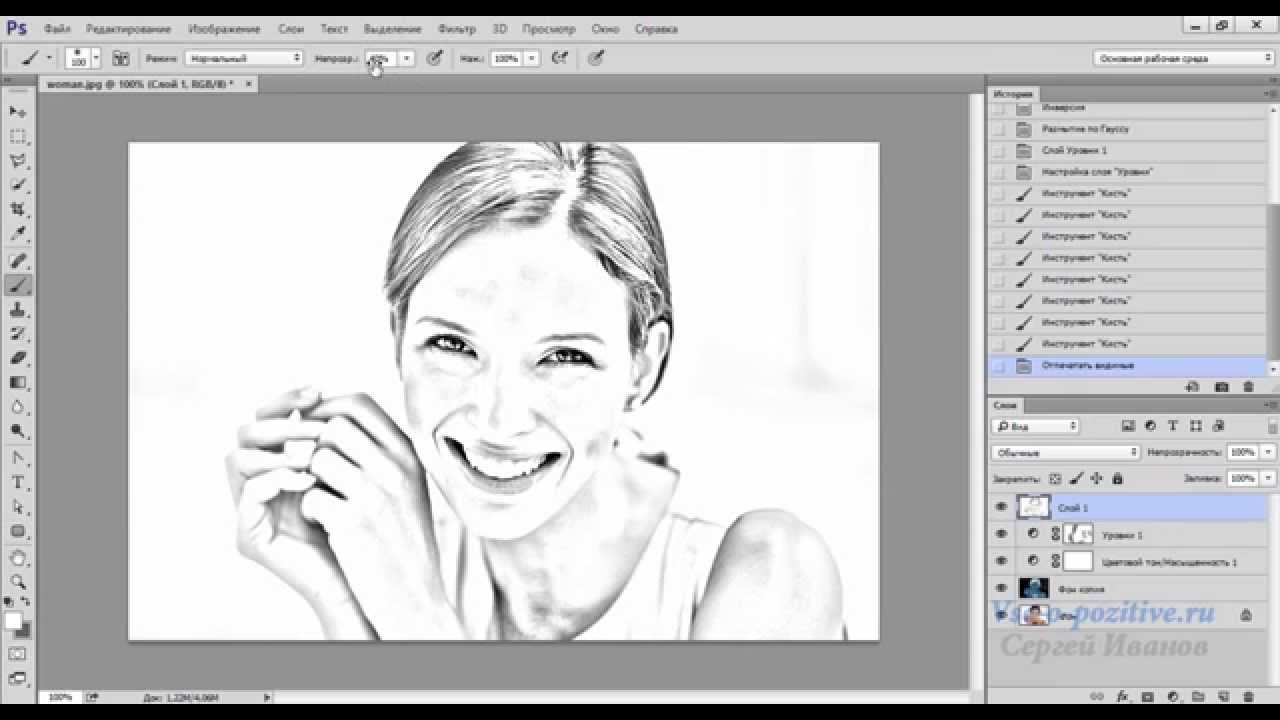
Task: Hide the Цветовой тон/Насыщенность 1 layer
Action: 1001,561
